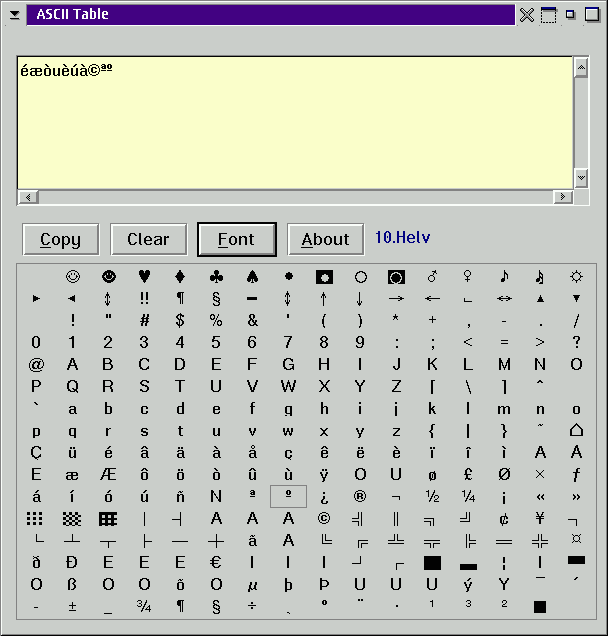Select the male symbol character

(x=432, y=277)
